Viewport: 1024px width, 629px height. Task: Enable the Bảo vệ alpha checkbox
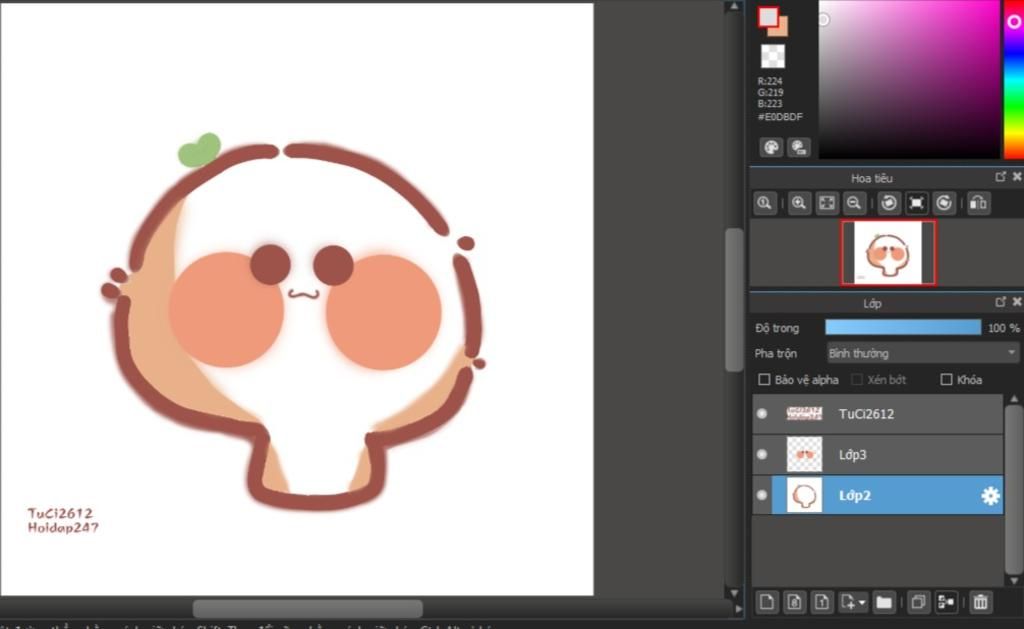point(764,379)
